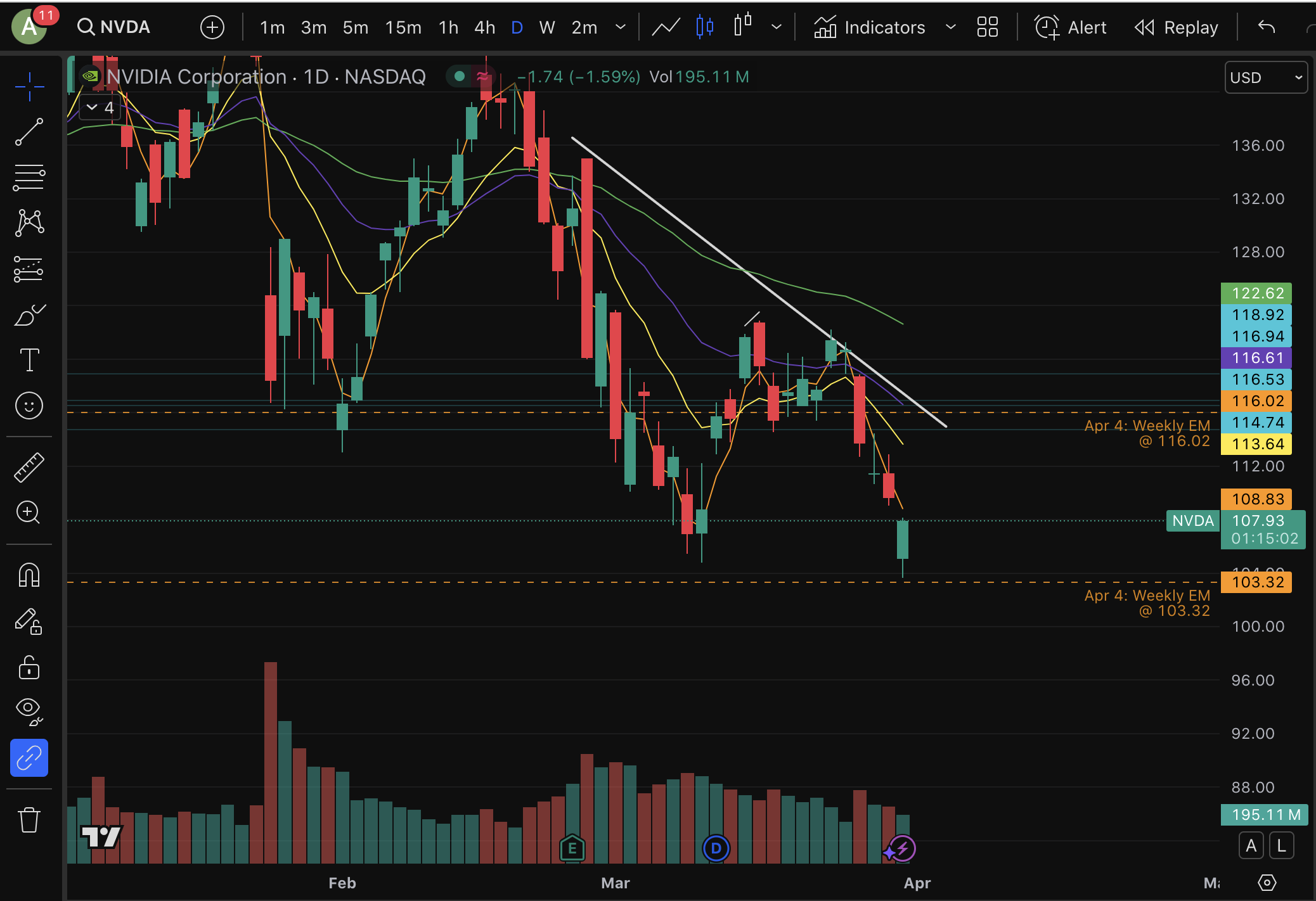Switch to 3m timeframe
The width and height of the screenshot is (1316, 901).
coord(314,27)
